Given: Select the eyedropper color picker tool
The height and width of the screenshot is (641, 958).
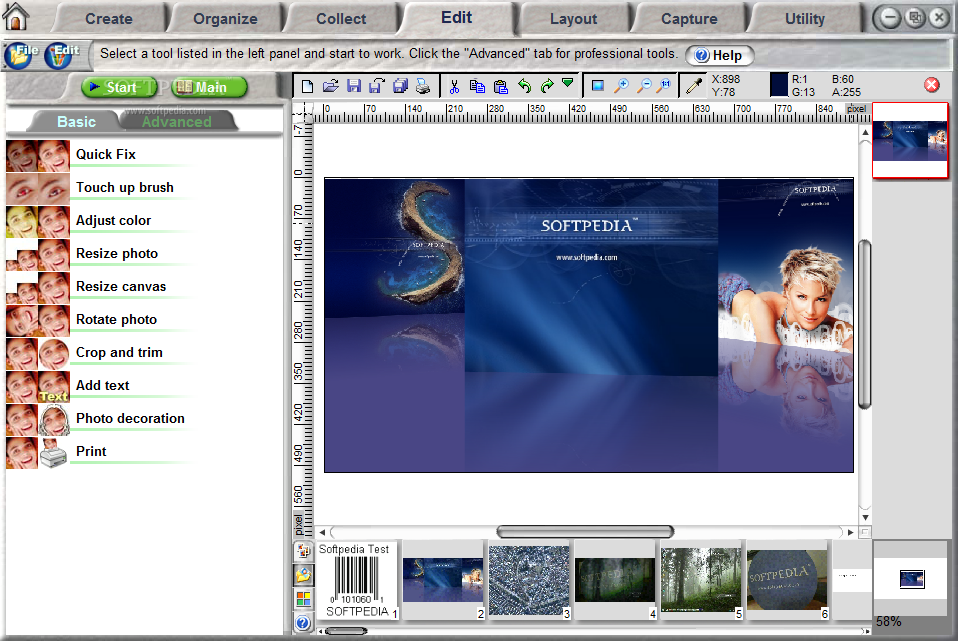Looking at the screenshot, I should coord(693,86).
